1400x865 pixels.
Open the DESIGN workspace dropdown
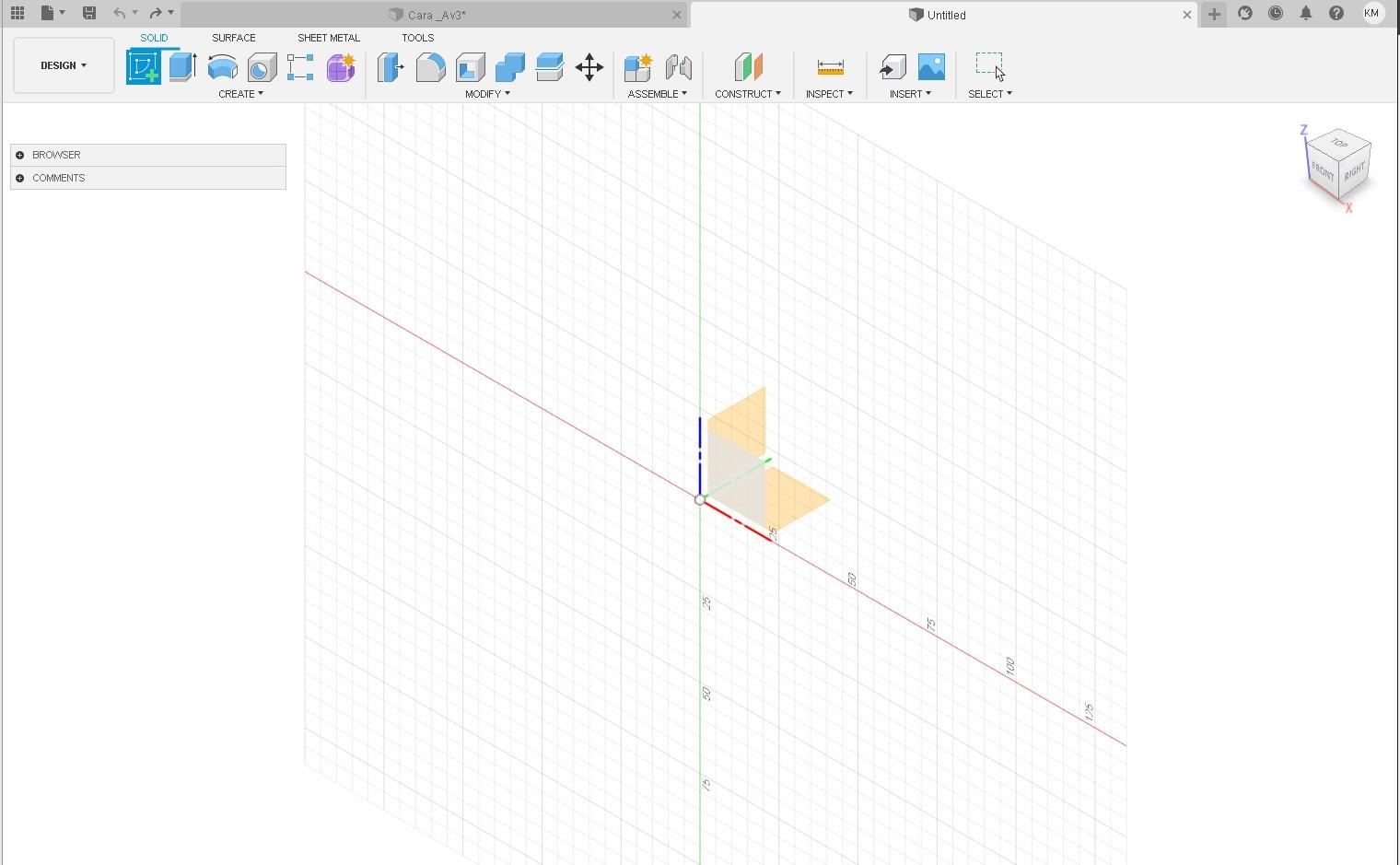64,65
